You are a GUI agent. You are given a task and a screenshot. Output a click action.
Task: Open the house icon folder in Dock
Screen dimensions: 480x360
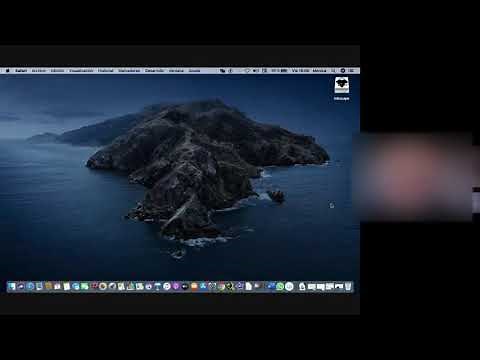coord(302,286)
